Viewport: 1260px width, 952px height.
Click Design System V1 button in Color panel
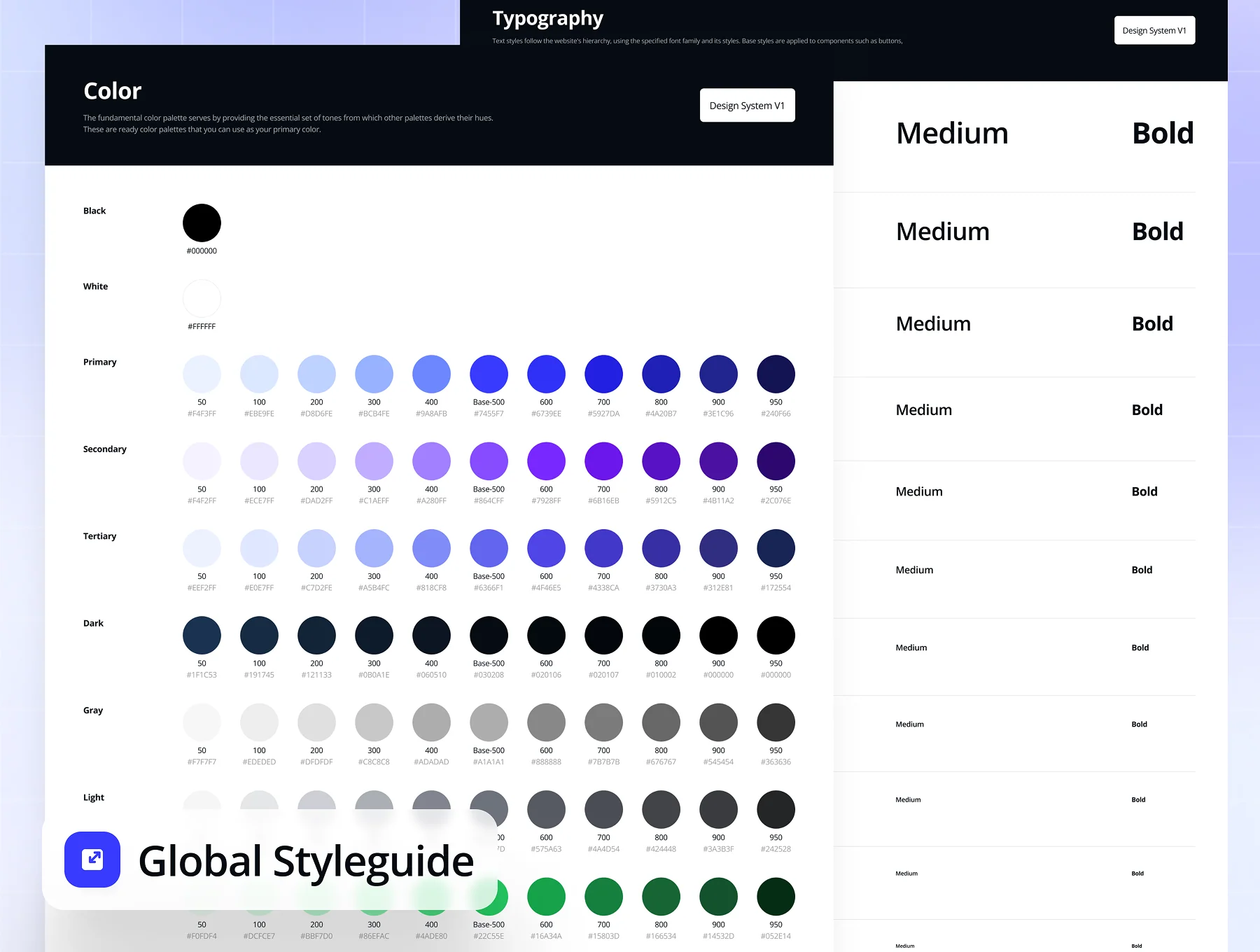[747, 105]
